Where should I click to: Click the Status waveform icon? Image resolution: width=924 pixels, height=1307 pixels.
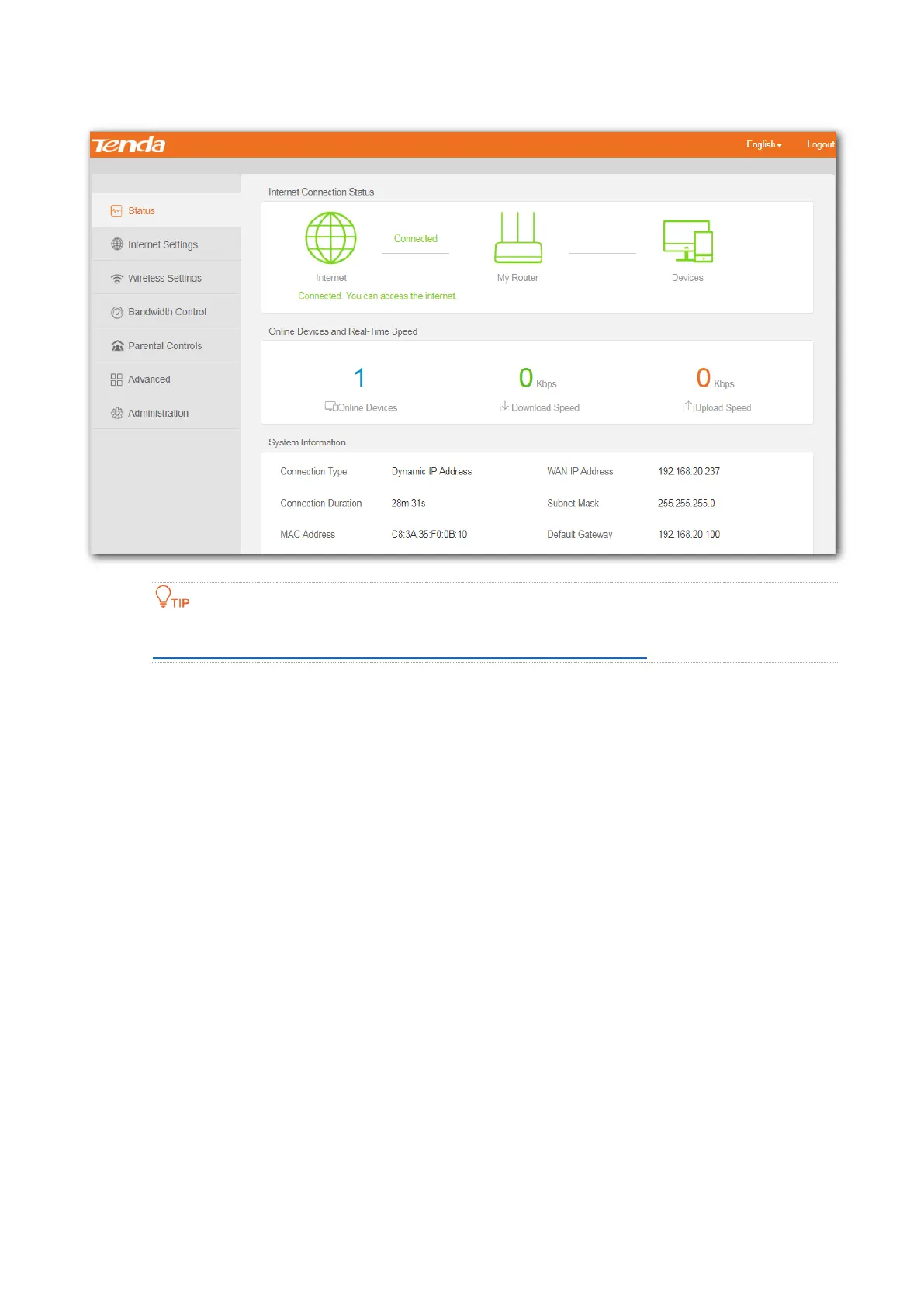pyautogui.click(x=116, y=211)
